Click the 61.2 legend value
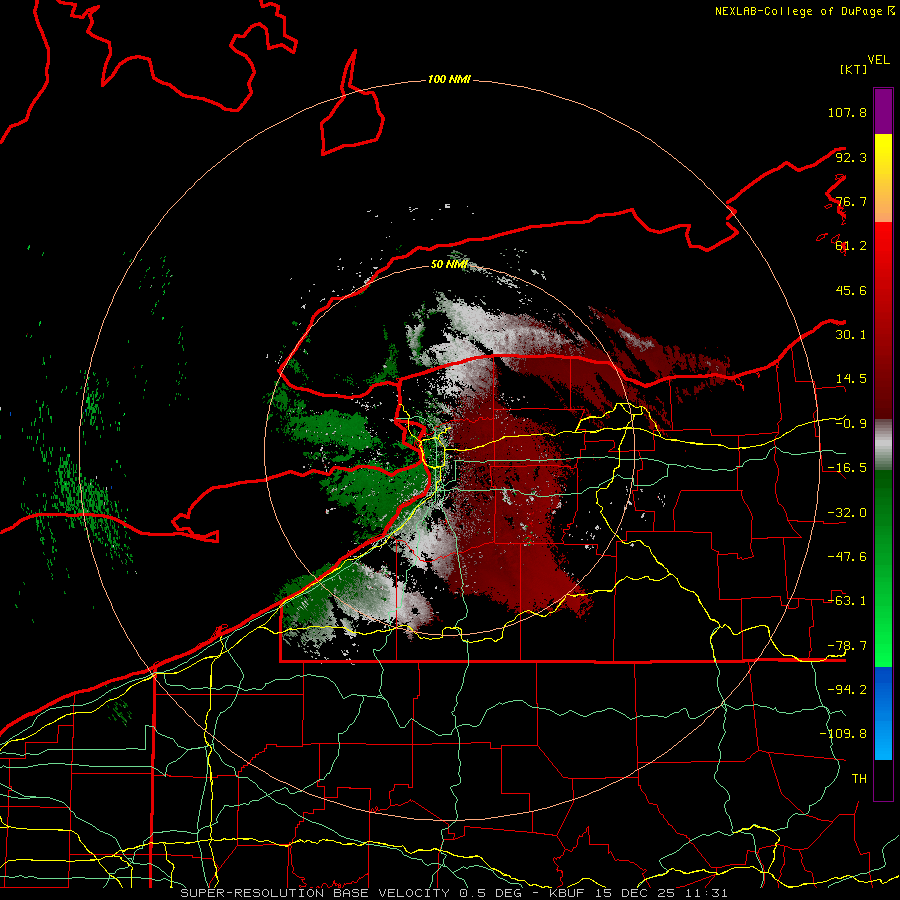 pyautogui.click(x=851, y=246)
